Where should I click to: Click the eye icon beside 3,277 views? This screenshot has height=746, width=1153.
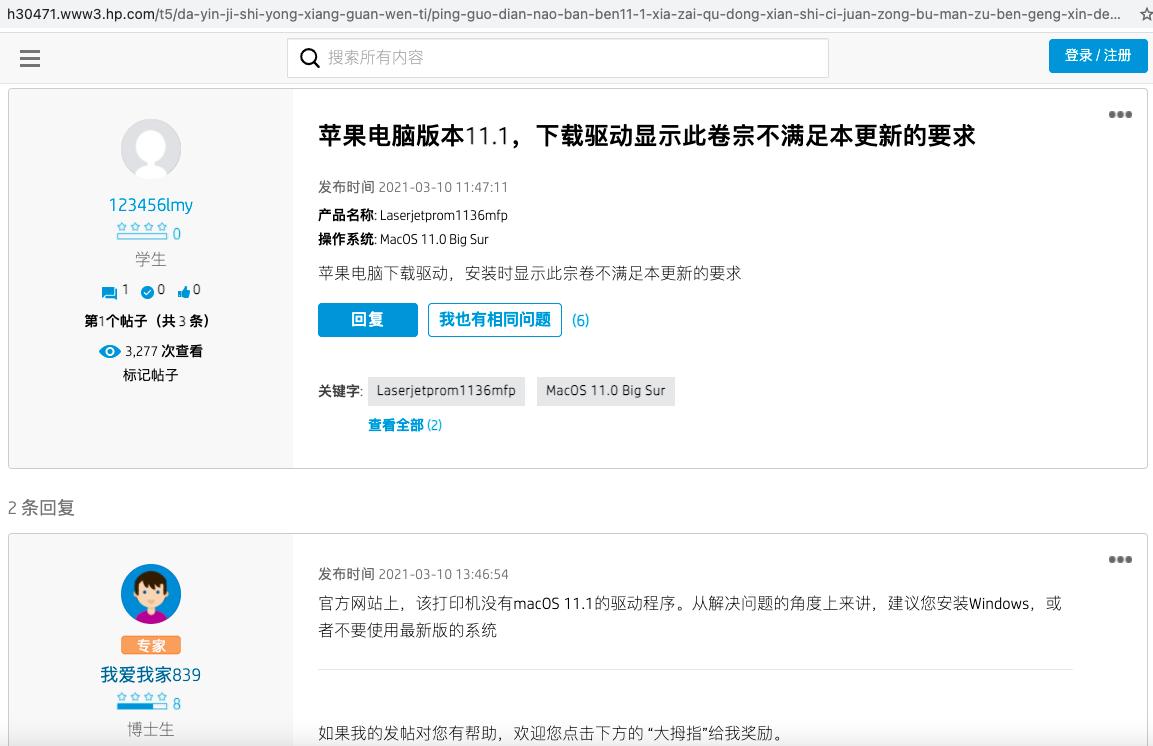tap(110, 351)
